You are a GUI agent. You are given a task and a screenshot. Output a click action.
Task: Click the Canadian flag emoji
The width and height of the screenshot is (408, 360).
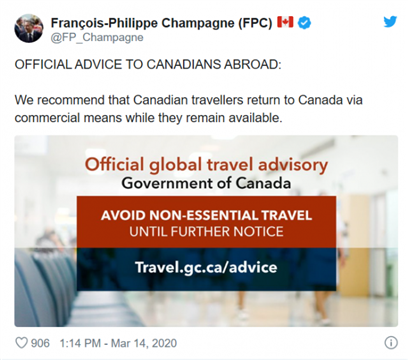[x=285, y=22]
